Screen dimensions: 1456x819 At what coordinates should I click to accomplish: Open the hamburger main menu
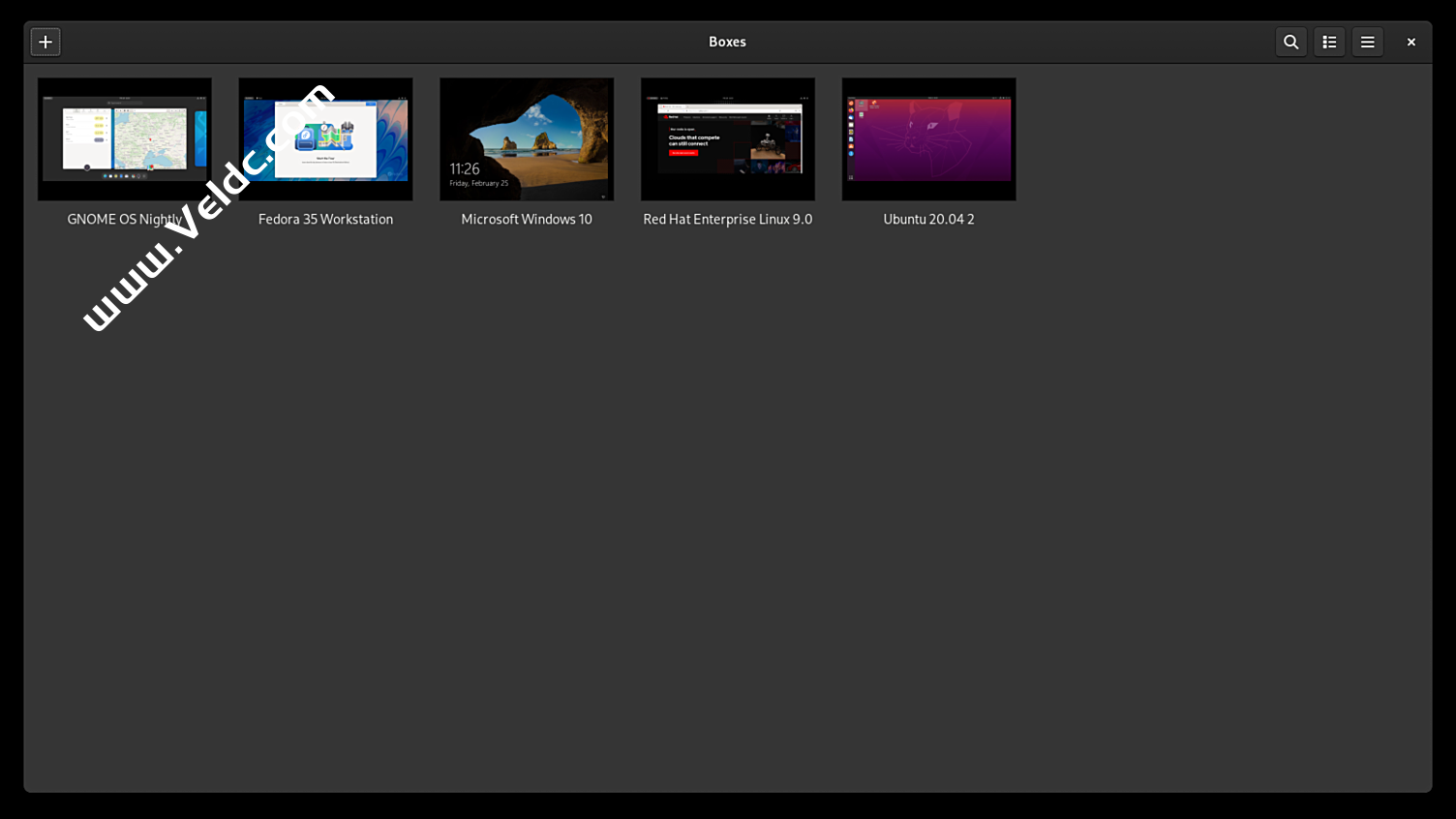1367,42
